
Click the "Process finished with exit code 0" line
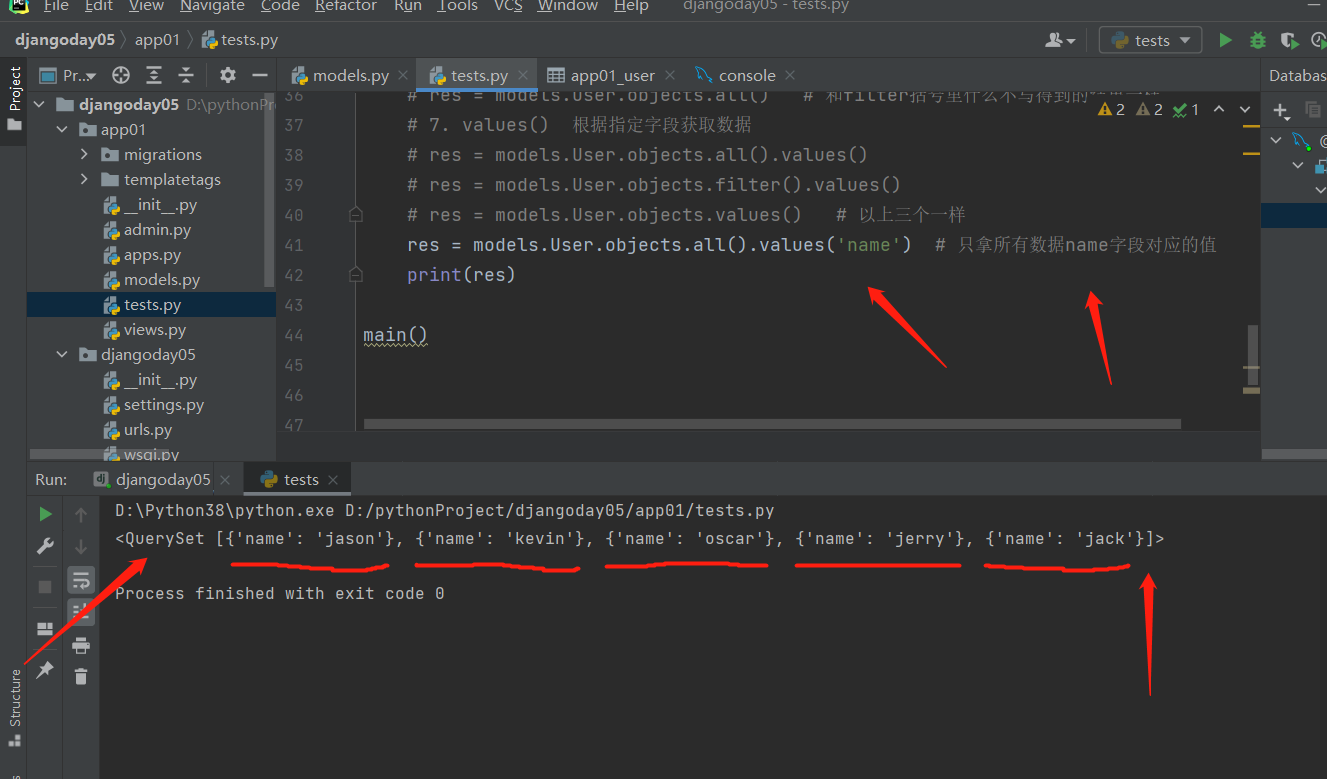(x=280, y=594)
